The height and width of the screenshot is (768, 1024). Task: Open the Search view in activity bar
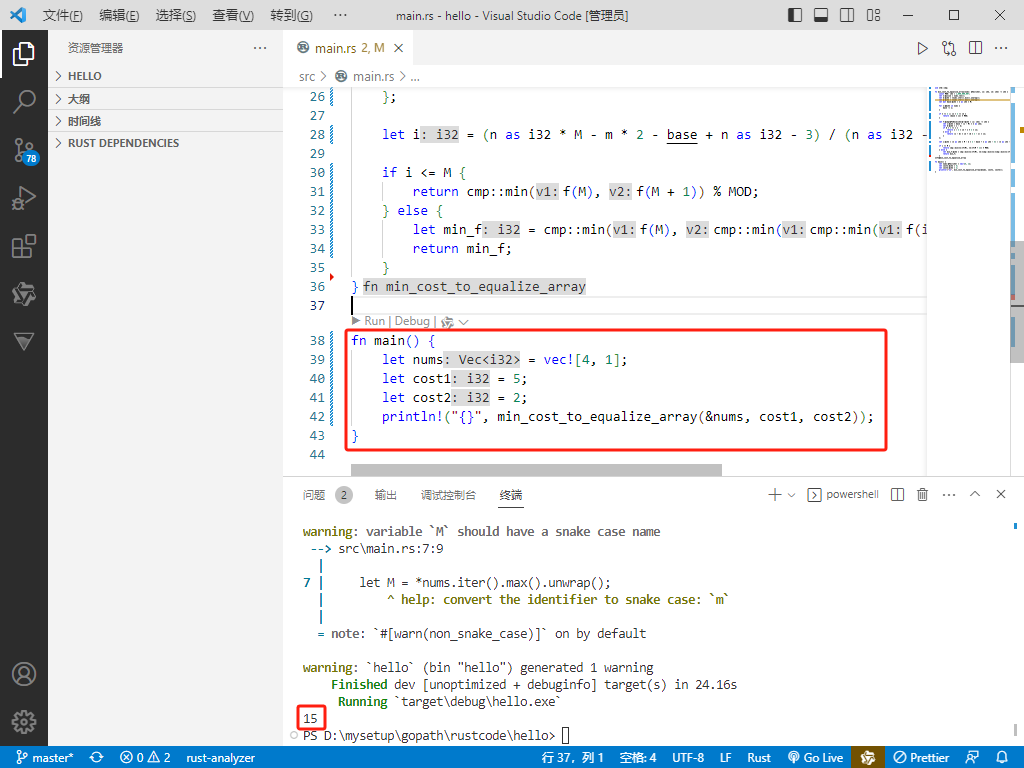pos(24,102)
